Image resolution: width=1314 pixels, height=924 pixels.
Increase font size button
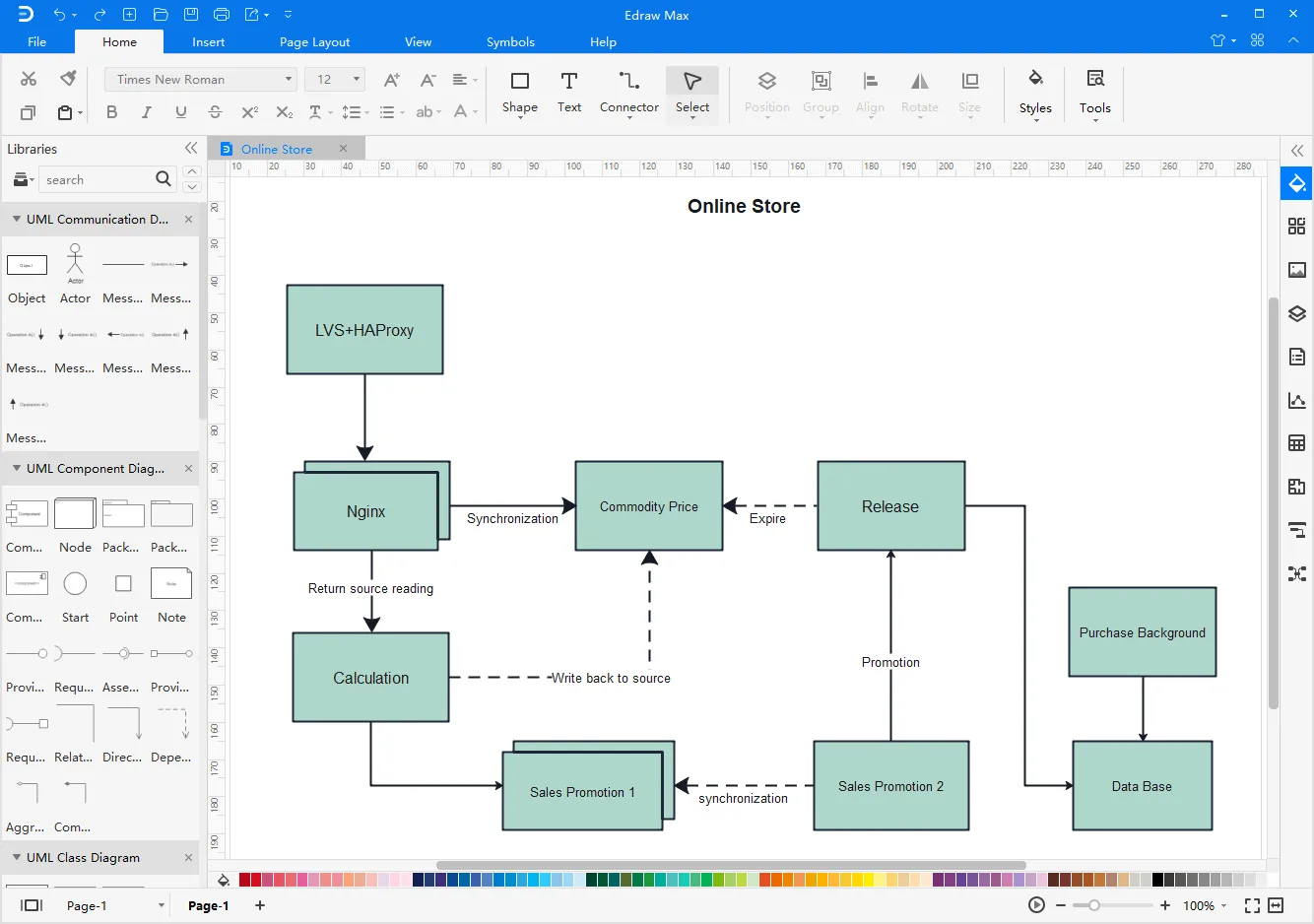pyautogui.click(x=392, y=80)
